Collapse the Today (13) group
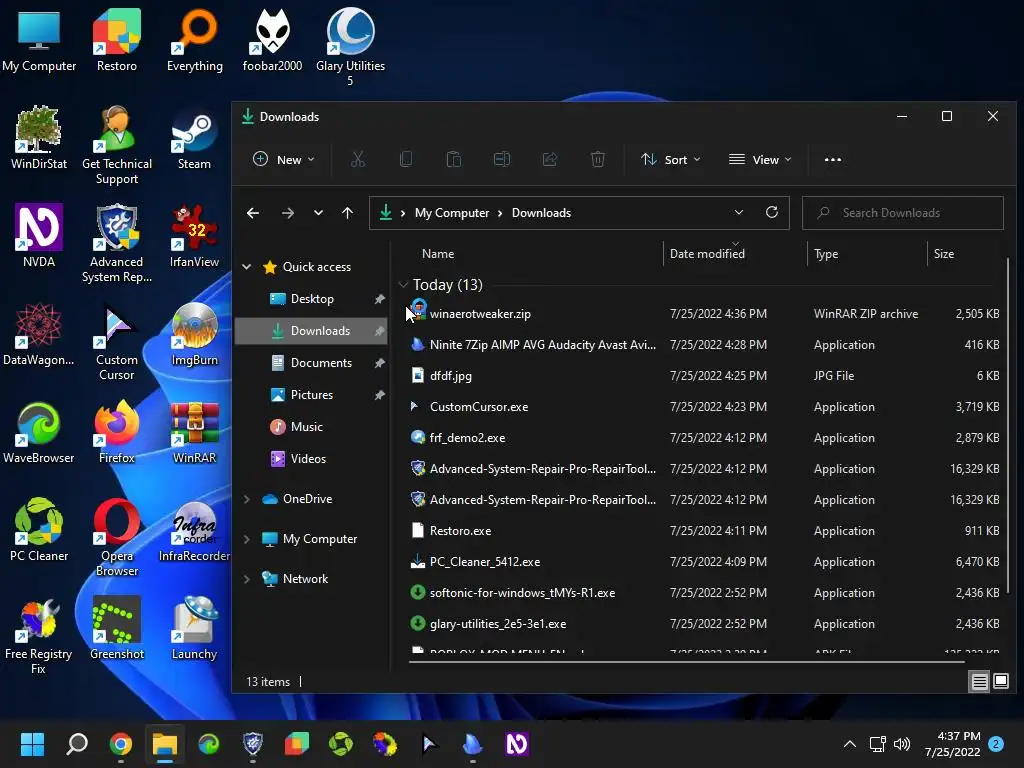The width and height of the screenshot is (1024, 768). (403, 285)
